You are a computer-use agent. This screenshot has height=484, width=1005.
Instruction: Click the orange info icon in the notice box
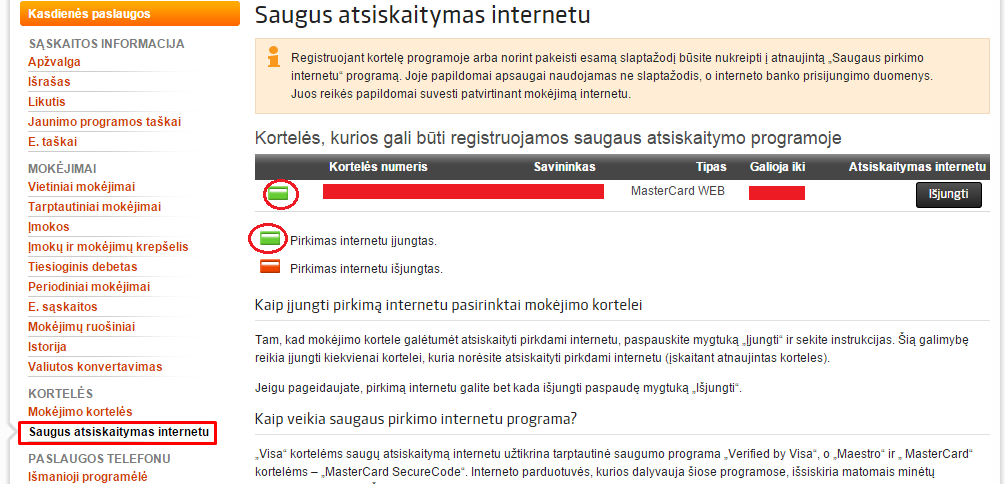[274, 57]
